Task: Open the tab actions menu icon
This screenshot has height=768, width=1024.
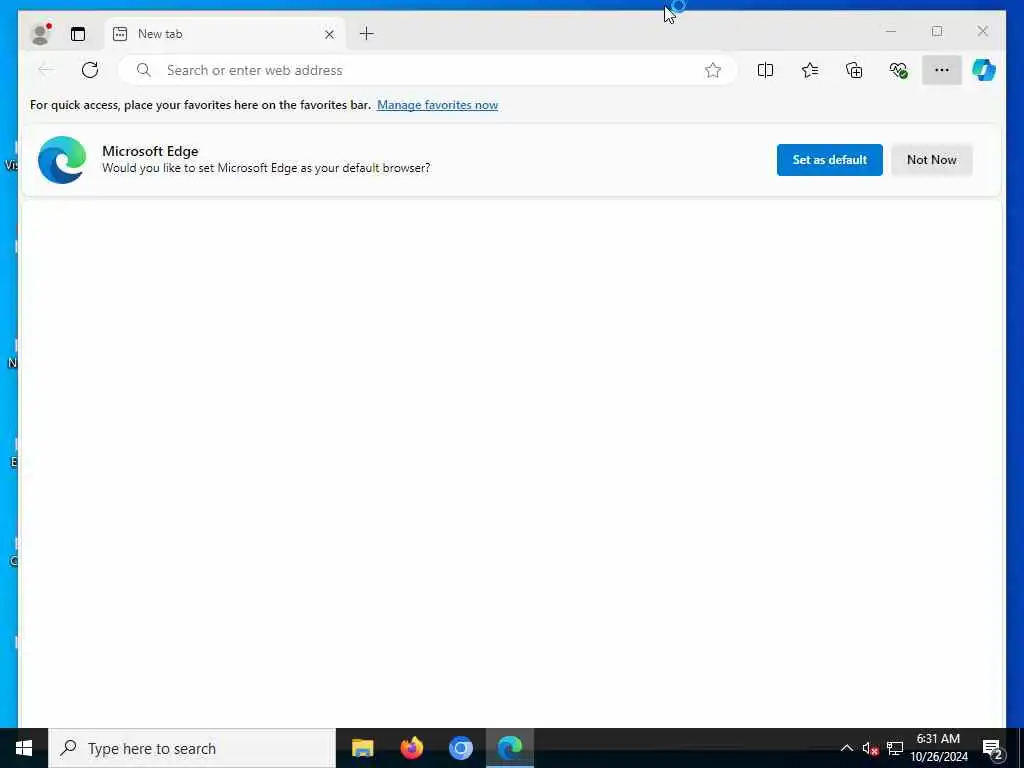Action: coord(78,34)
